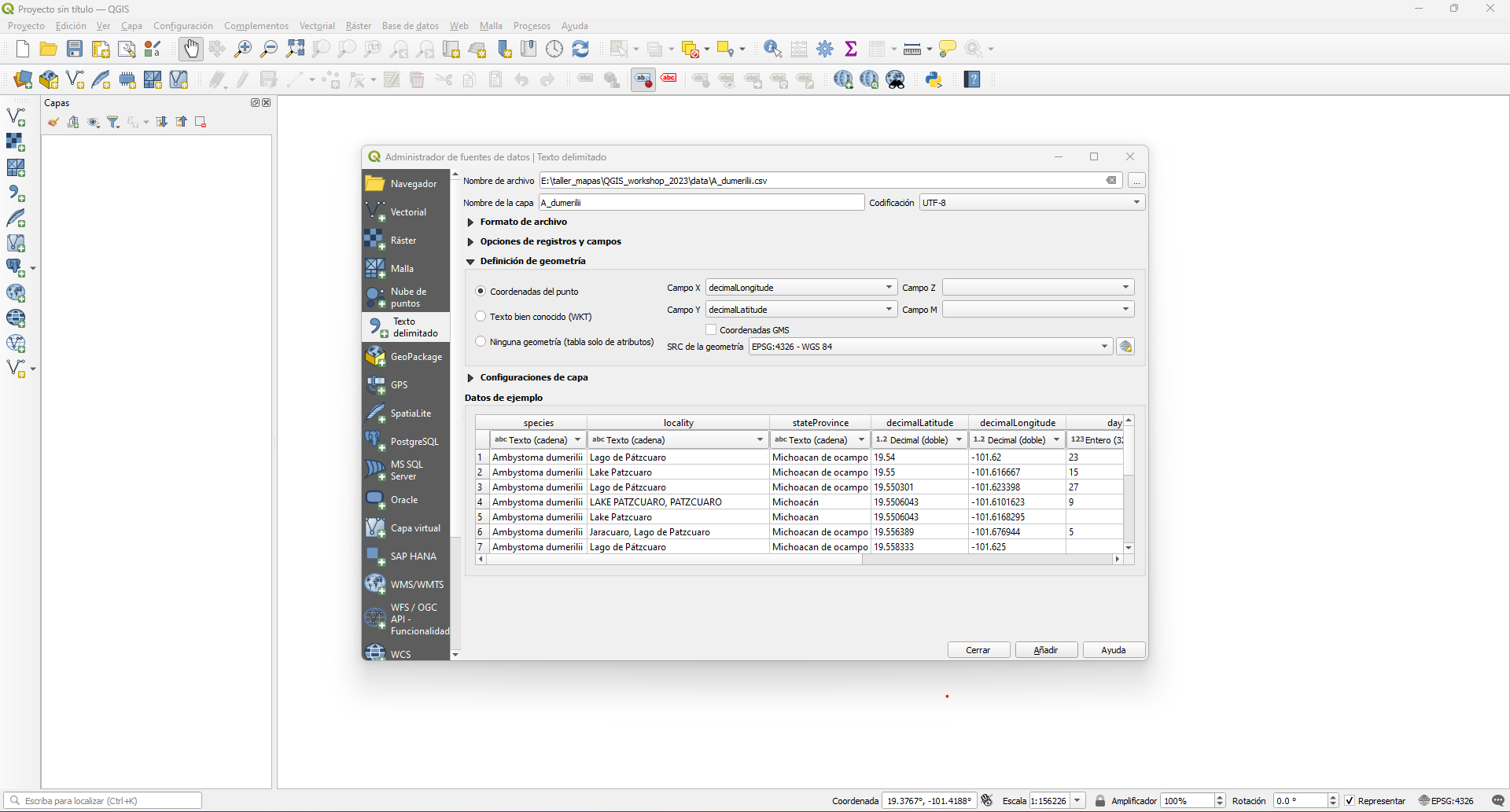Switch to the GeoPackage source tab
1510x812 pixels.
406,356
